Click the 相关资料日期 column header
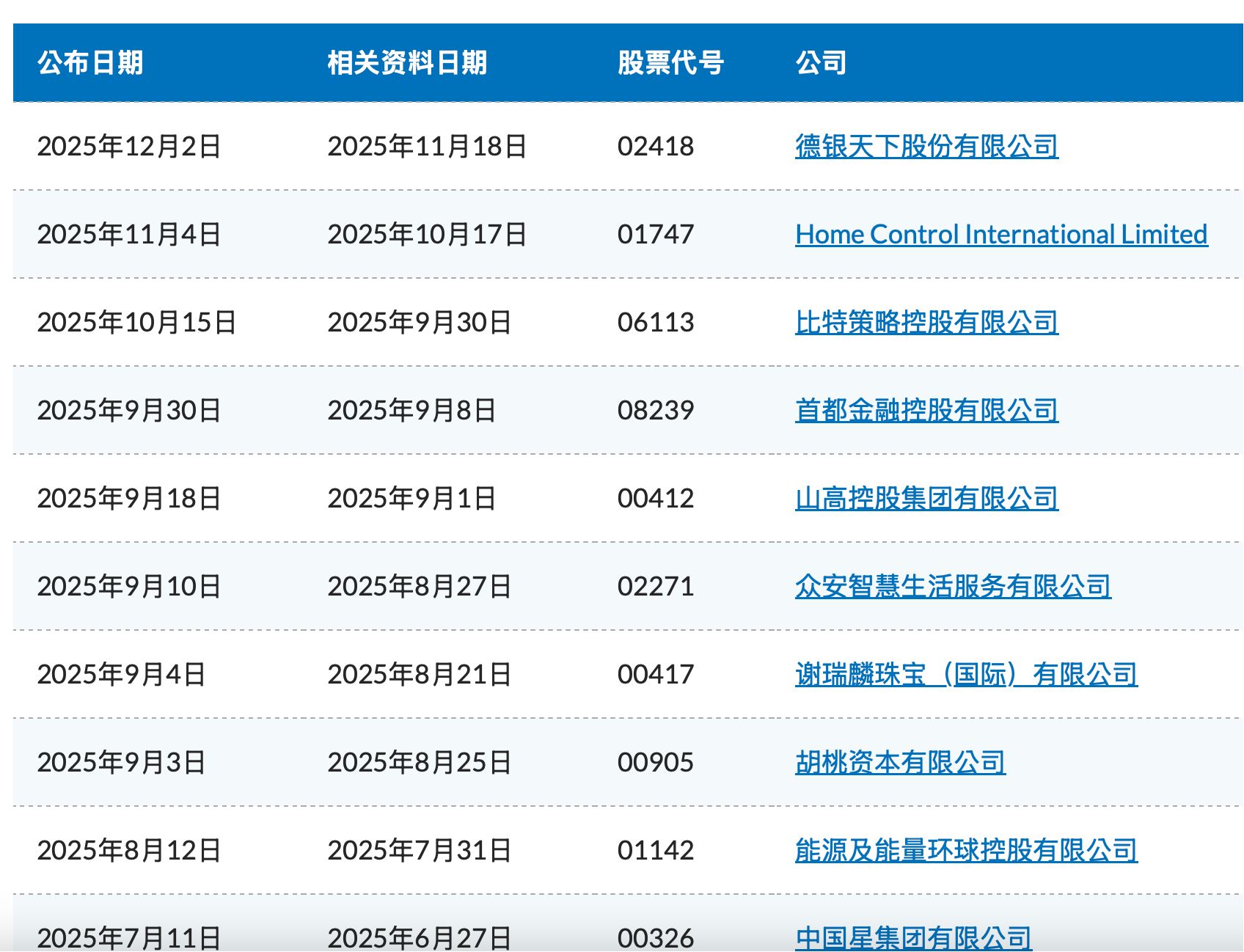This screenshot has height=952, width=1244. 408,63
